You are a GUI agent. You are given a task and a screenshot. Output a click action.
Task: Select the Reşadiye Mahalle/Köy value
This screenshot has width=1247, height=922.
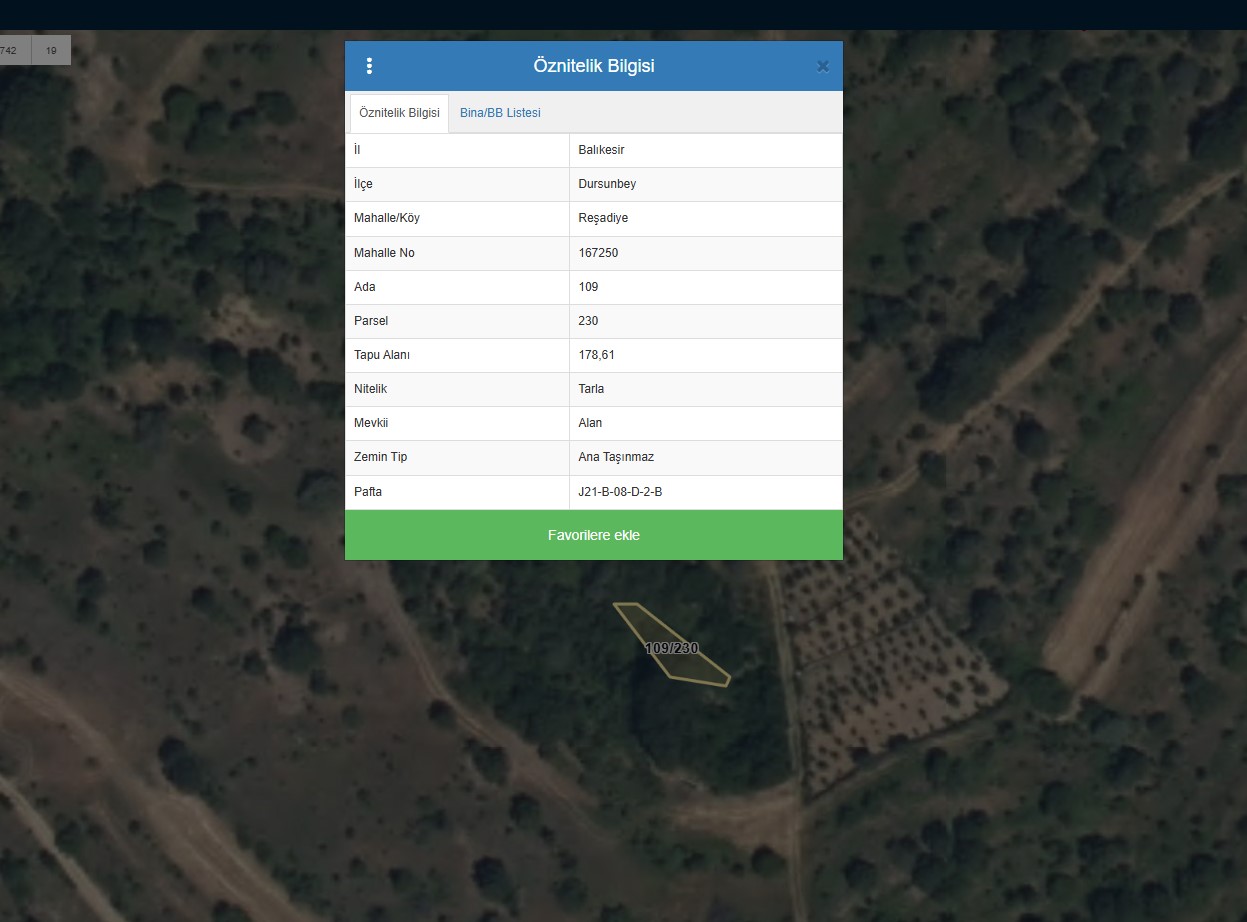(x=603, y=218)
